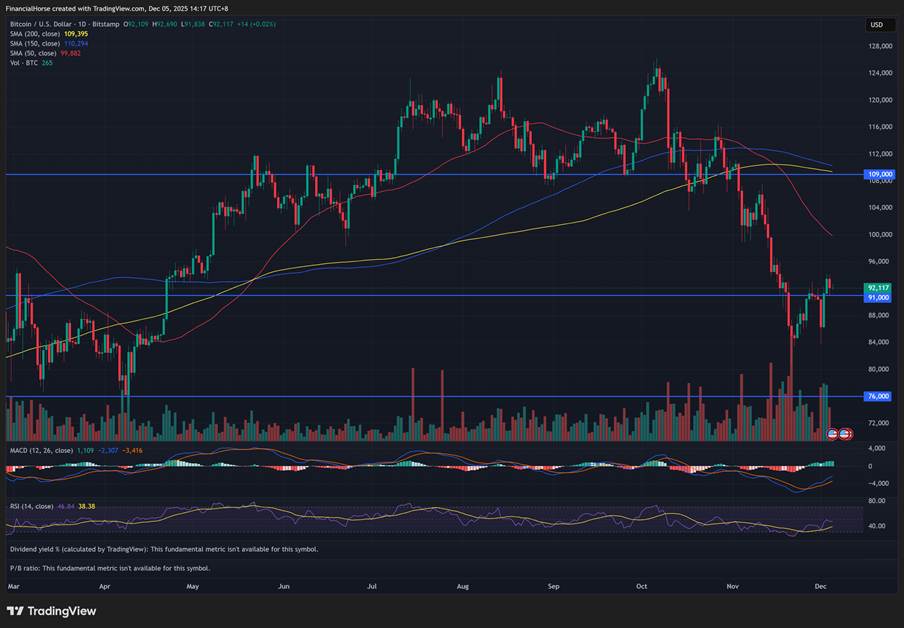Viewport: 904px width, 628px height.
Task: Click the TradingView logo icon
Action: point(15,611)
